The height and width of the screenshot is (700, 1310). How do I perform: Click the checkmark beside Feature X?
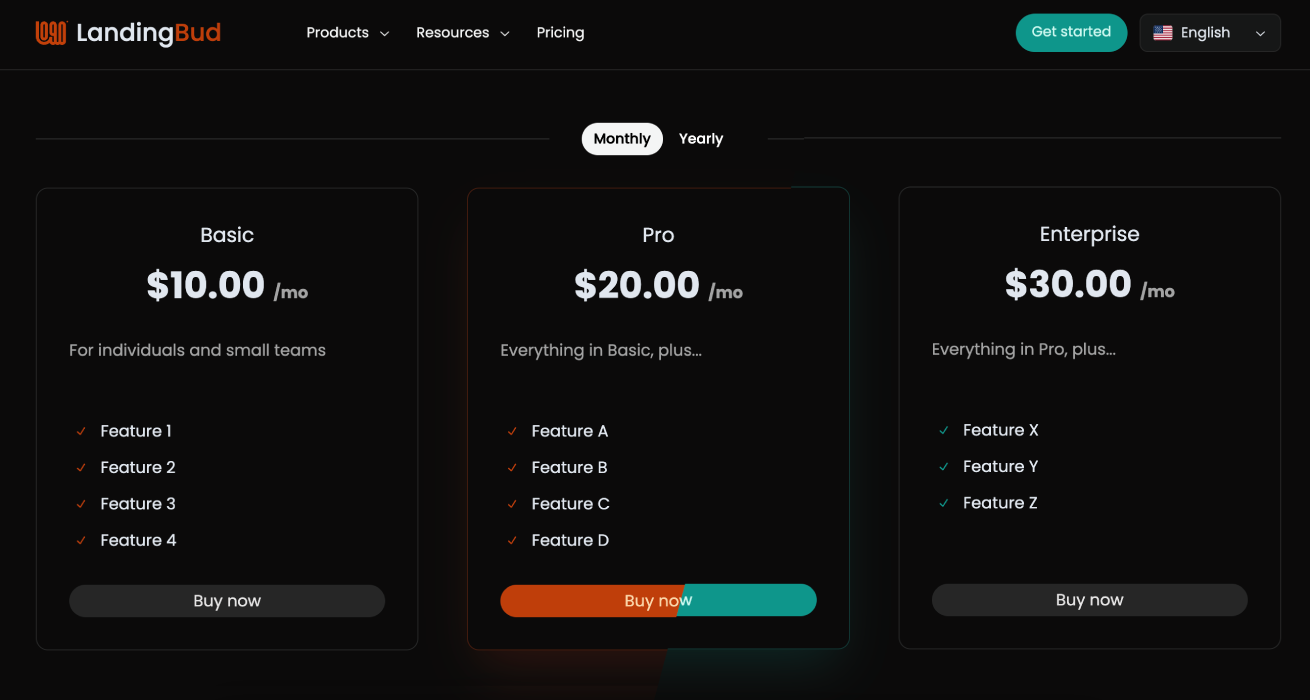click(943, 430)
